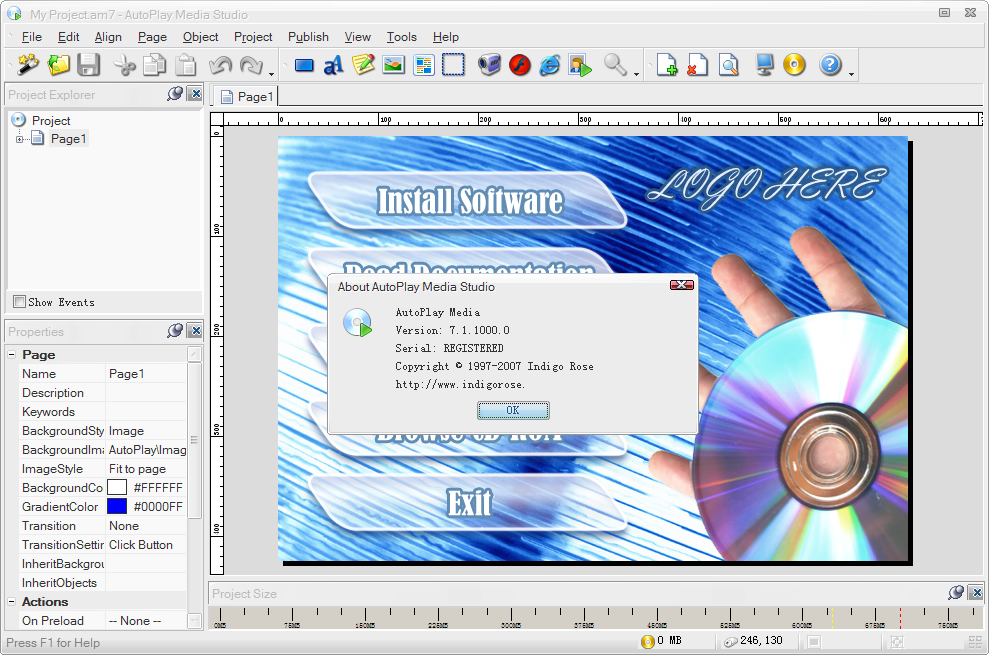Collapse the Actions property category
The height and width of the screenshot is (655, 989).
[x=11, y=601]
